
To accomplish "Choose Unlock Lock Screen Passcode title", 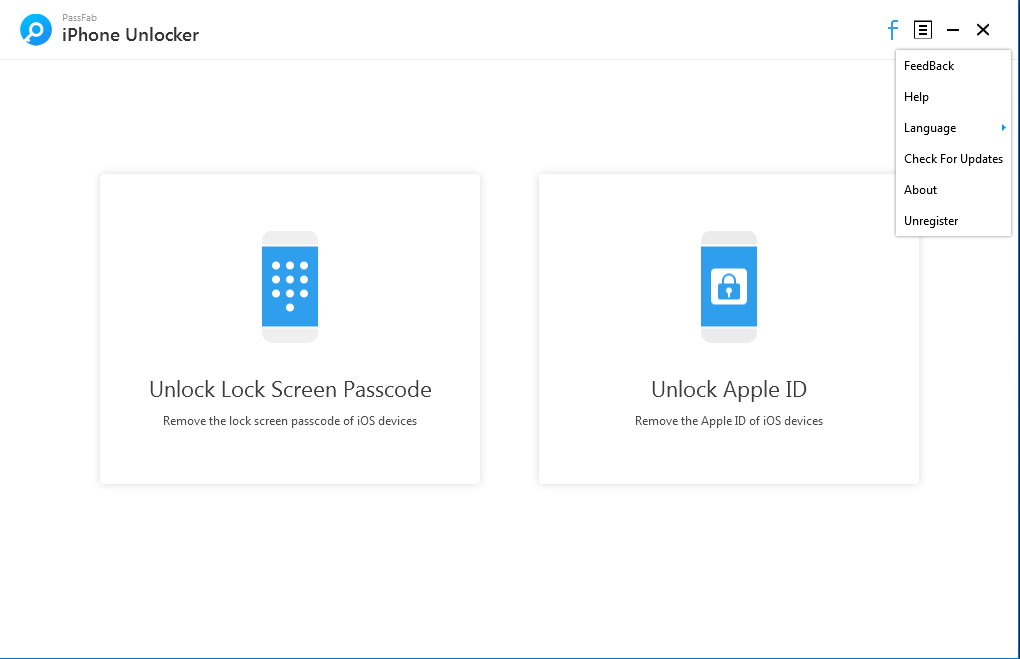I will pos(290,389).
